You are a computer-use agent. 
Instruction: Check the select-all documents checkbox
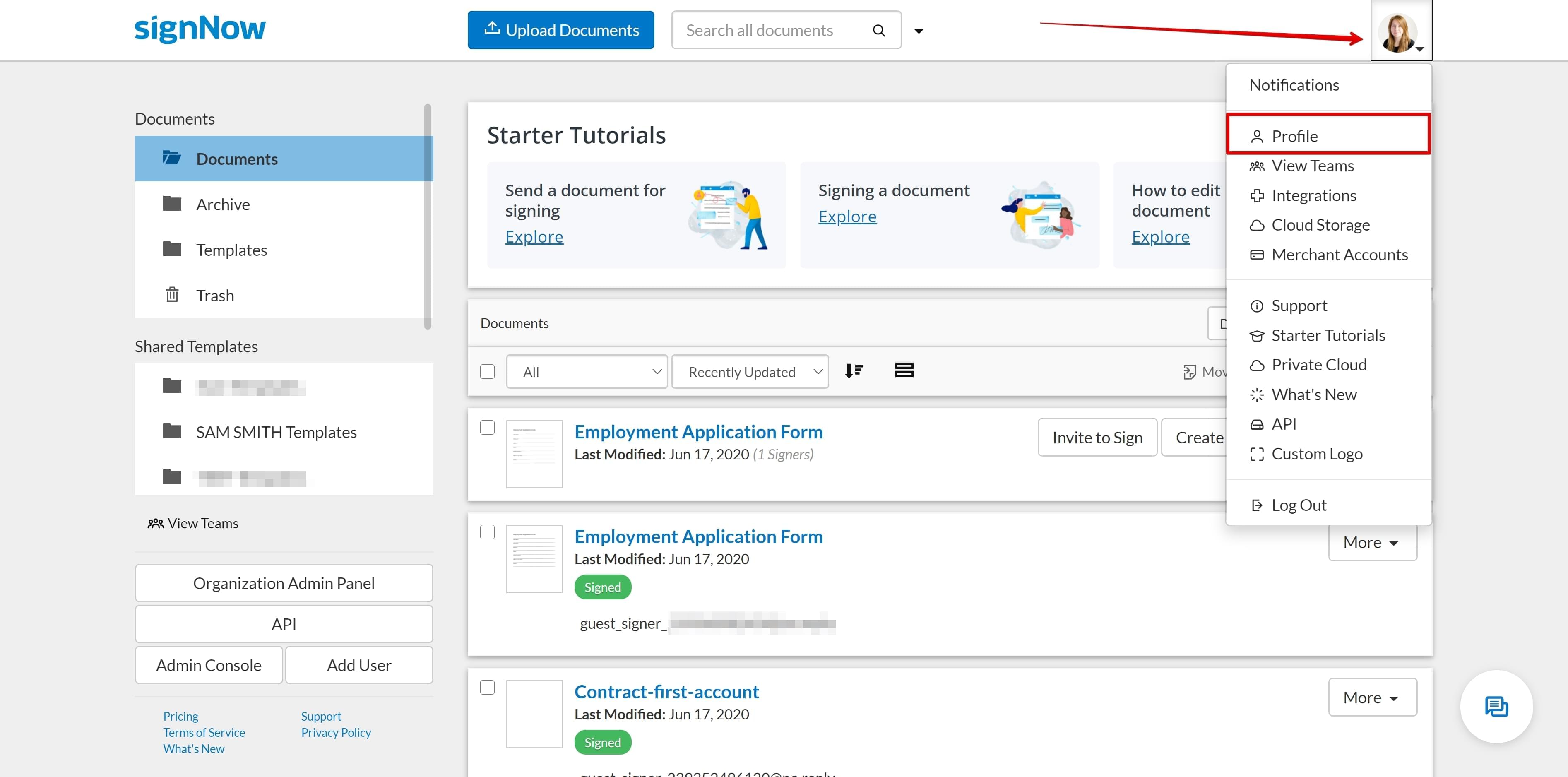point(487,371)
